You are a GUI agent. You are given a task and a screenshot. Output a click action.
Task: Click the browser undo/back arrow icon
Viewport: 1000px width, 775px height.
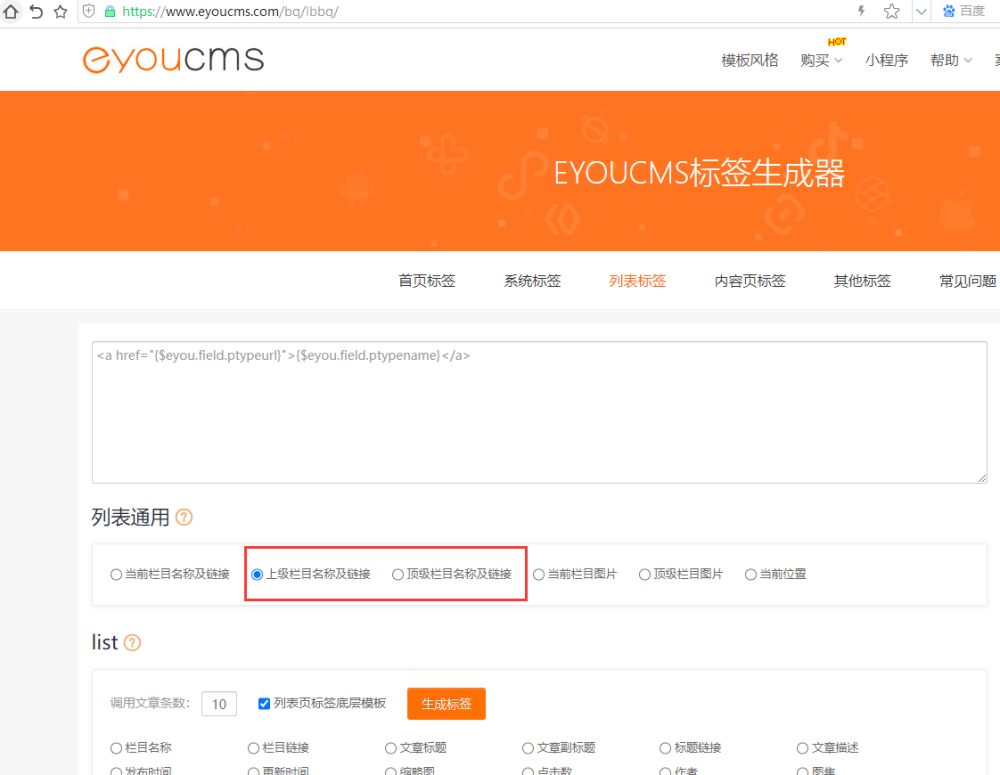coord(36,11)
